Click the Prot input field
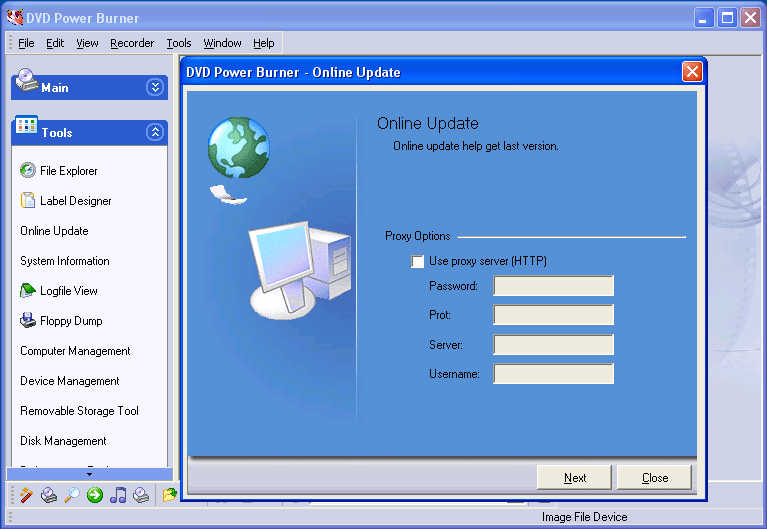 [553, 315]
